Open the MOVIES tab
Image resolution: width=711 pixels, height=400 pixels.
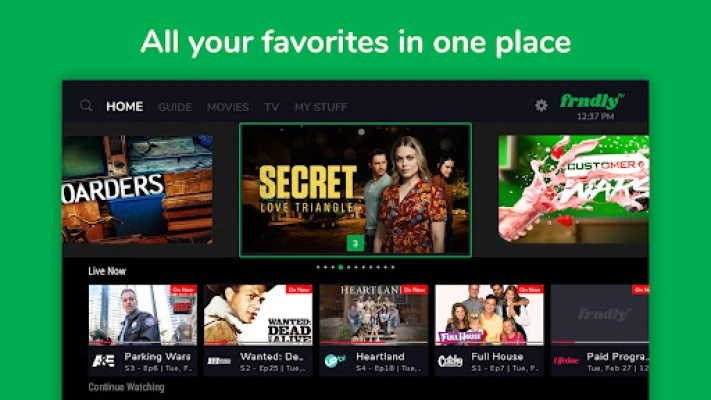[228, 107]
